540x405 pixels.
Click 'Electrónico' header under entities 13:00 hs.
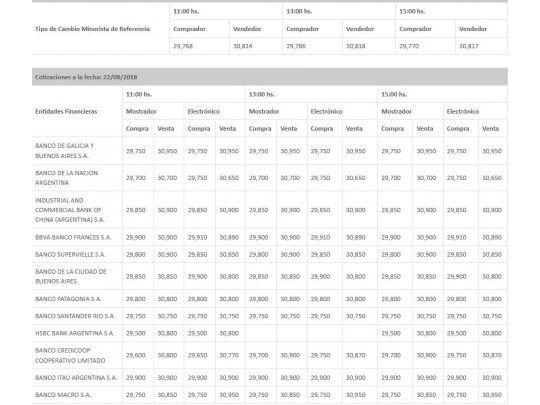click(326, 111)
